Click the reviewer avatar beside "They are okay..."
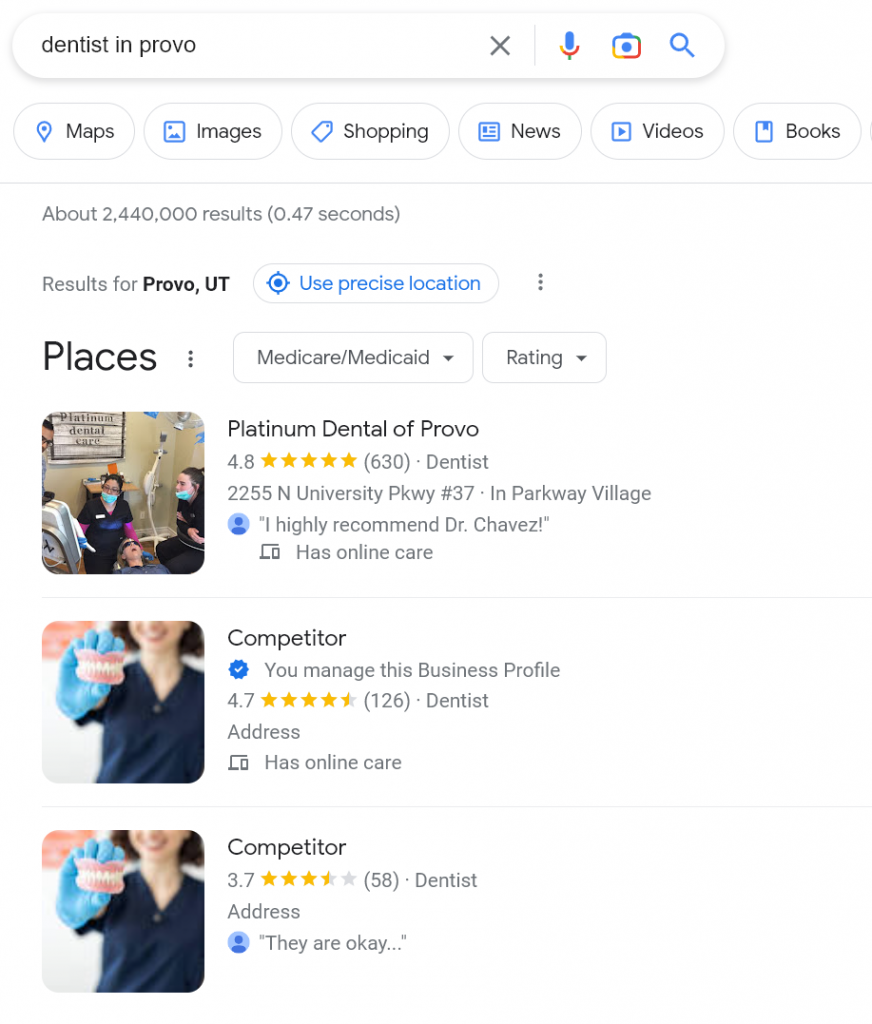 pos(238,942)
